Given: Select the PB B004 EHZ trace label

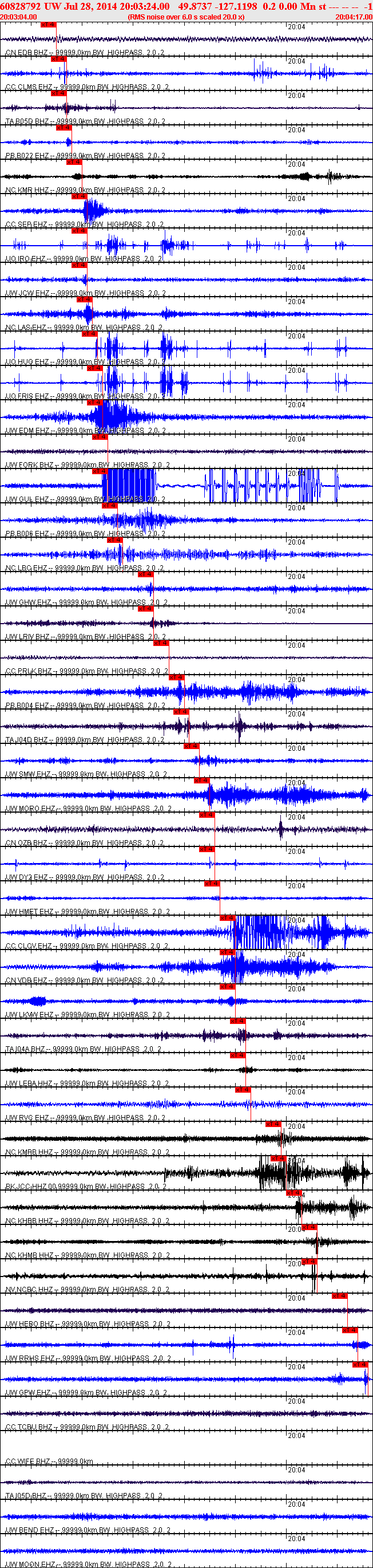Looking at the screenshot, I should coord(85,706).
